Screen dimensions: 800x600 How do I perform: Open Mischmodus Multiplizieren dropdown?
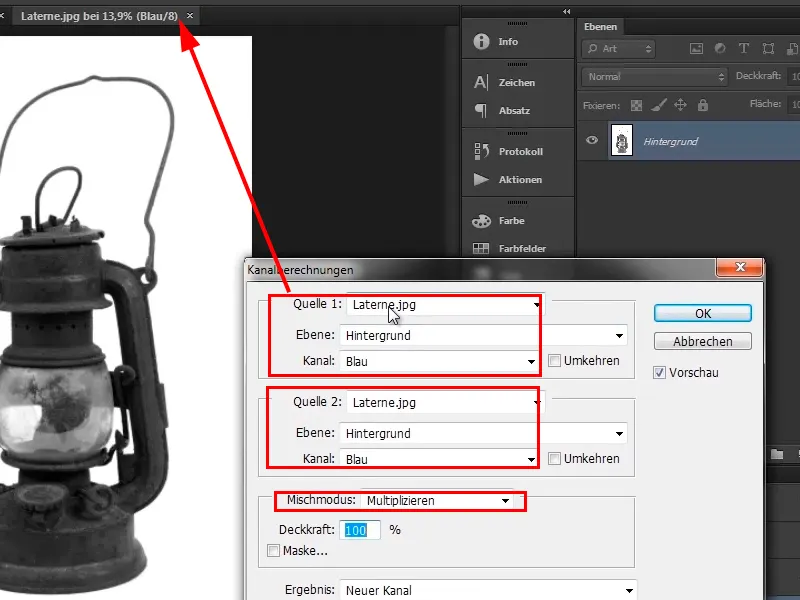437,501
